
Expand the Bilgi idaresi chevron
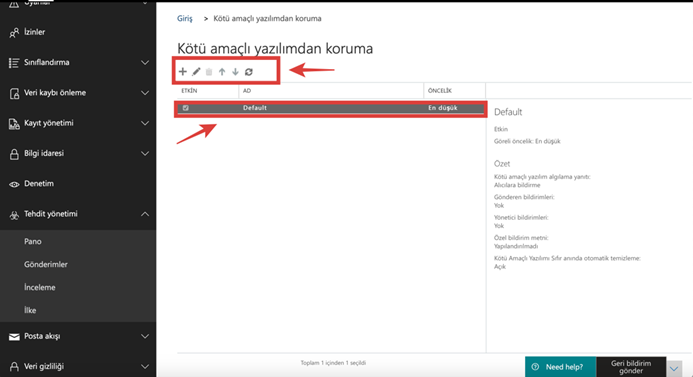[145, 154]
